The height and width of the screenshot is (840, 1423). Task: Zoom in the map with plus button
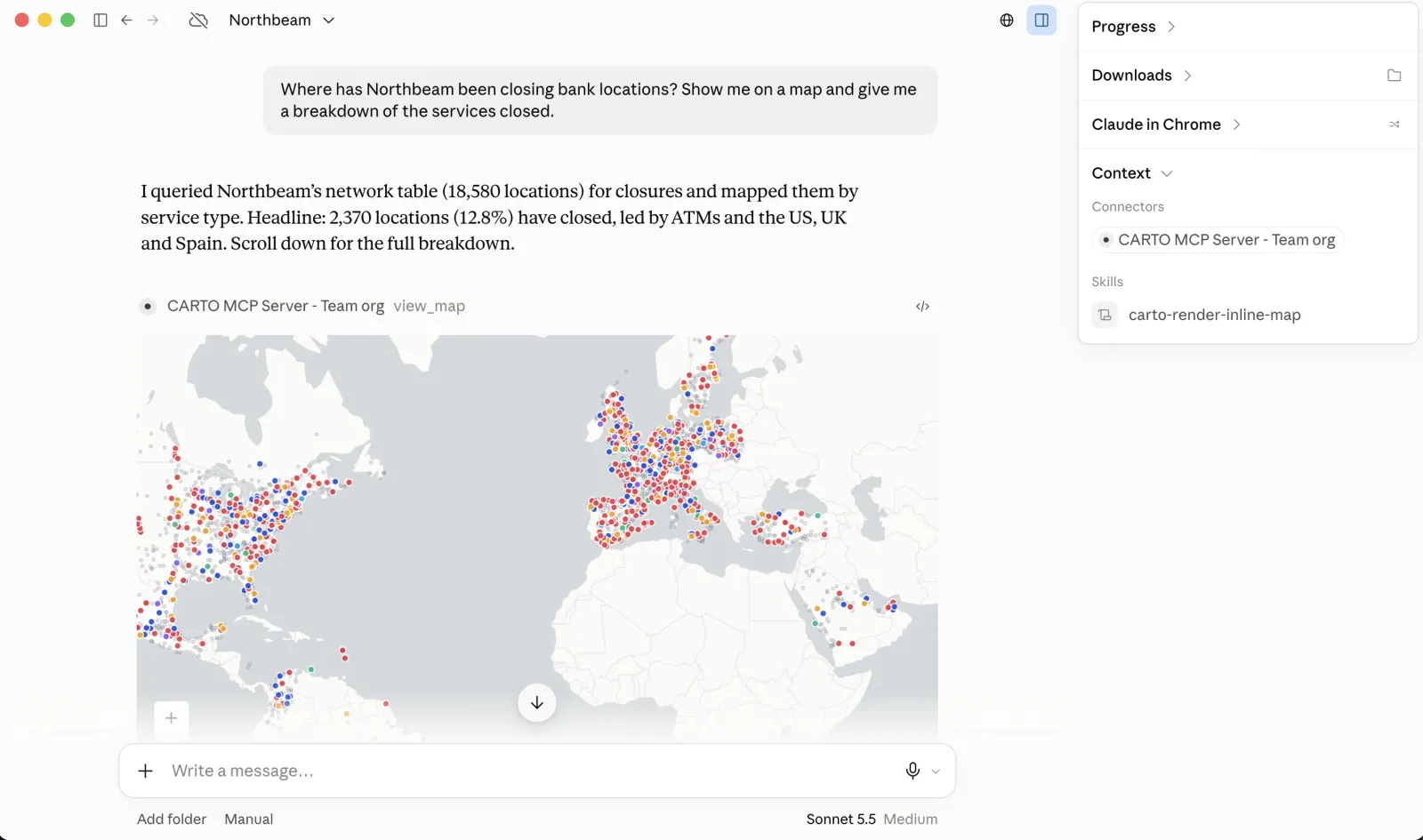172,718
